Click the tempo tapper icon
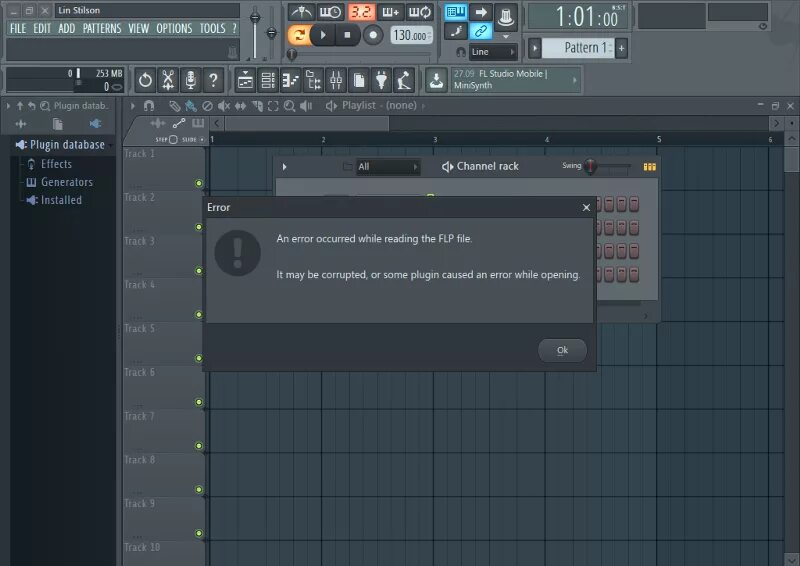Screen dimensions: 800x566 [404, 80]
